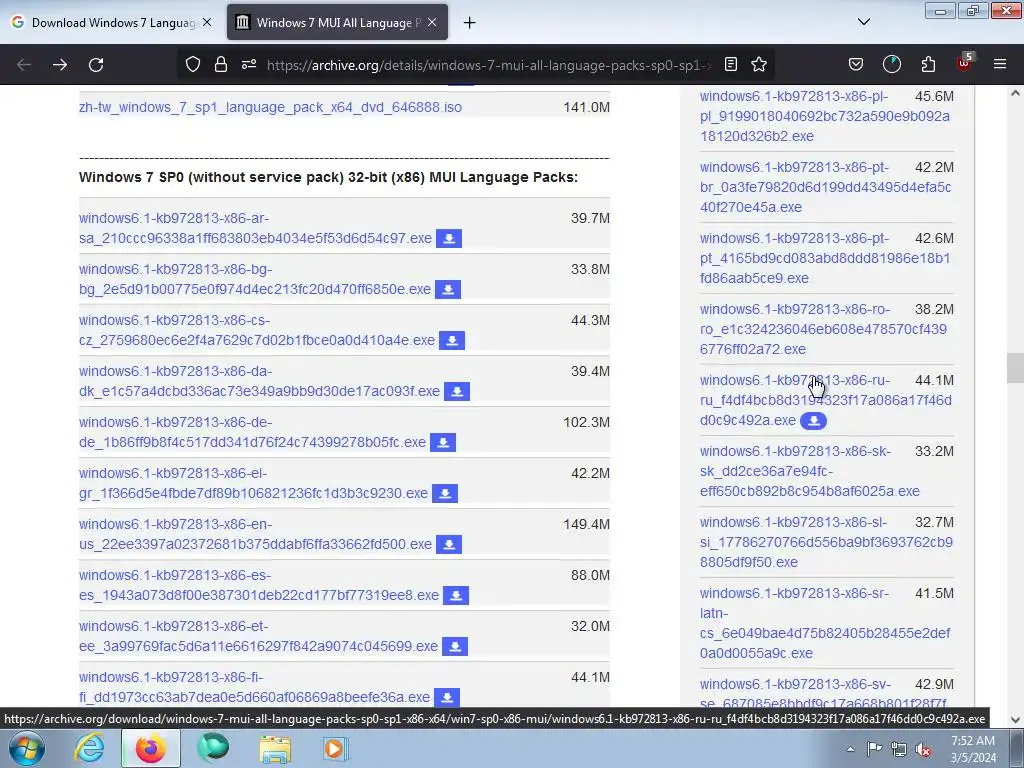Go forward in browser history
The image size is (1024, 768).
click(60, 65)
